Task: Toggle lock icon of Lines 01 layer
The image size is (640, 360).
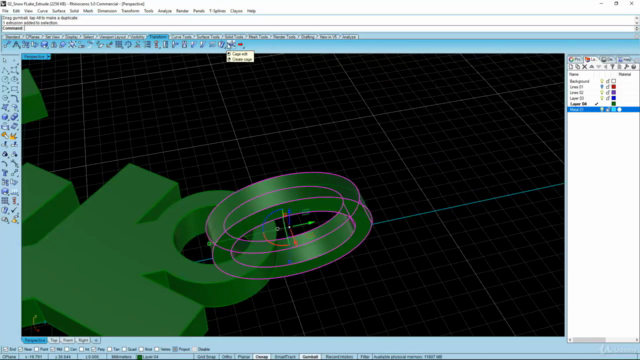Action: click(608, 87)
